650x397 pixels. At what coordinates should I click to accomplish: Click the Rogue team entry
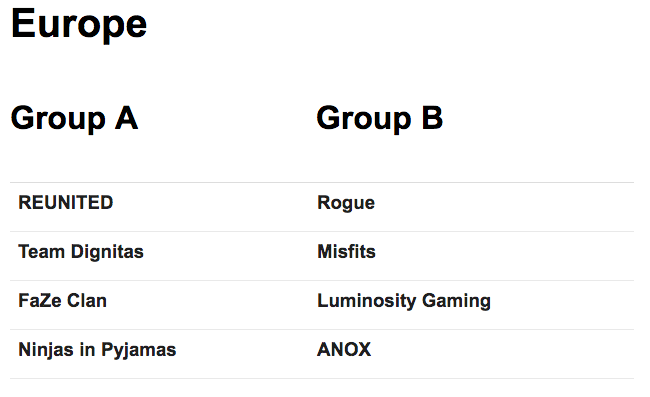click(x=346, y=203)
